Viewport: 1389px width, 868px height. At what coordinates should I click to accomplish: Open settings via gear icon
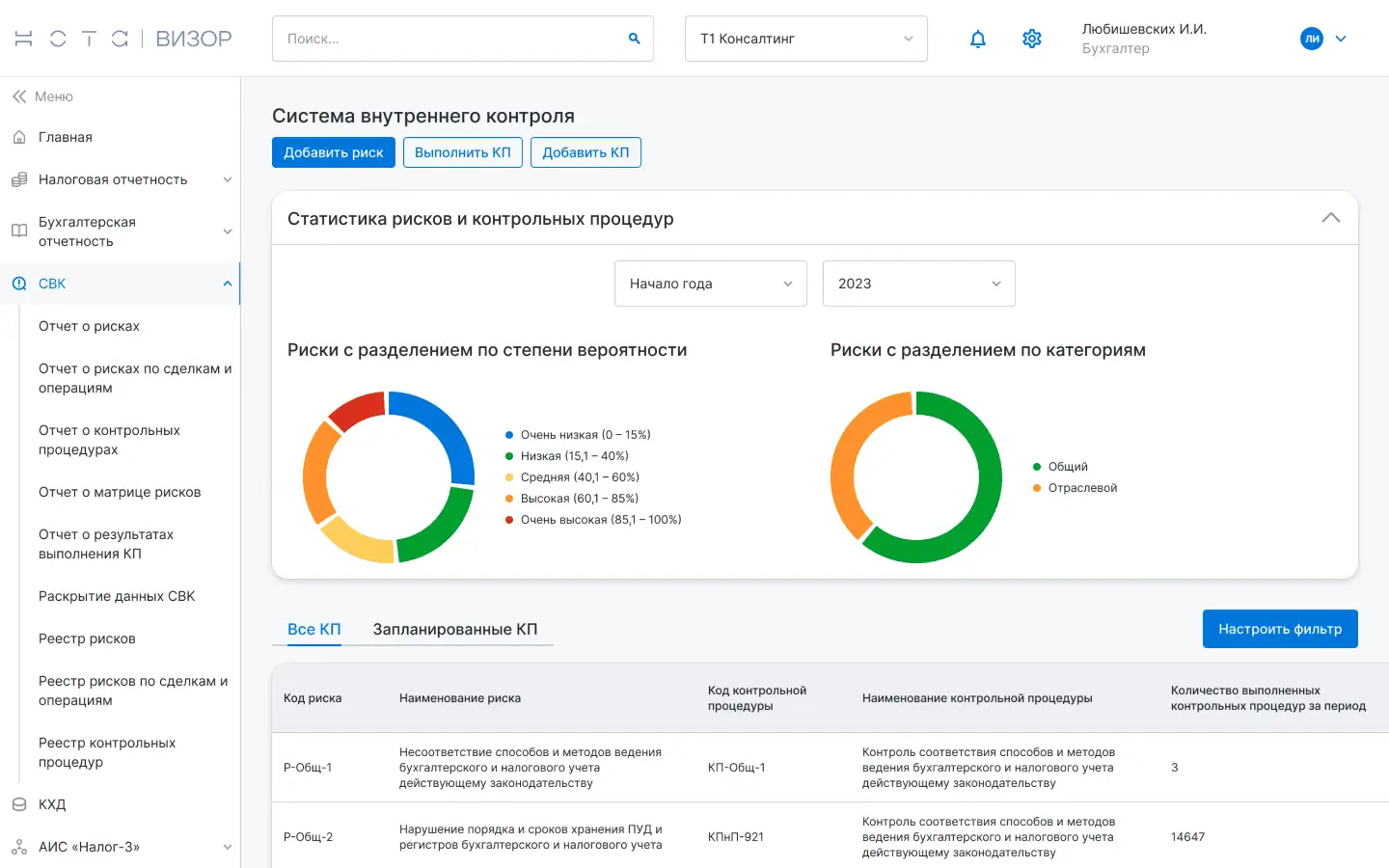(1032, 39)
